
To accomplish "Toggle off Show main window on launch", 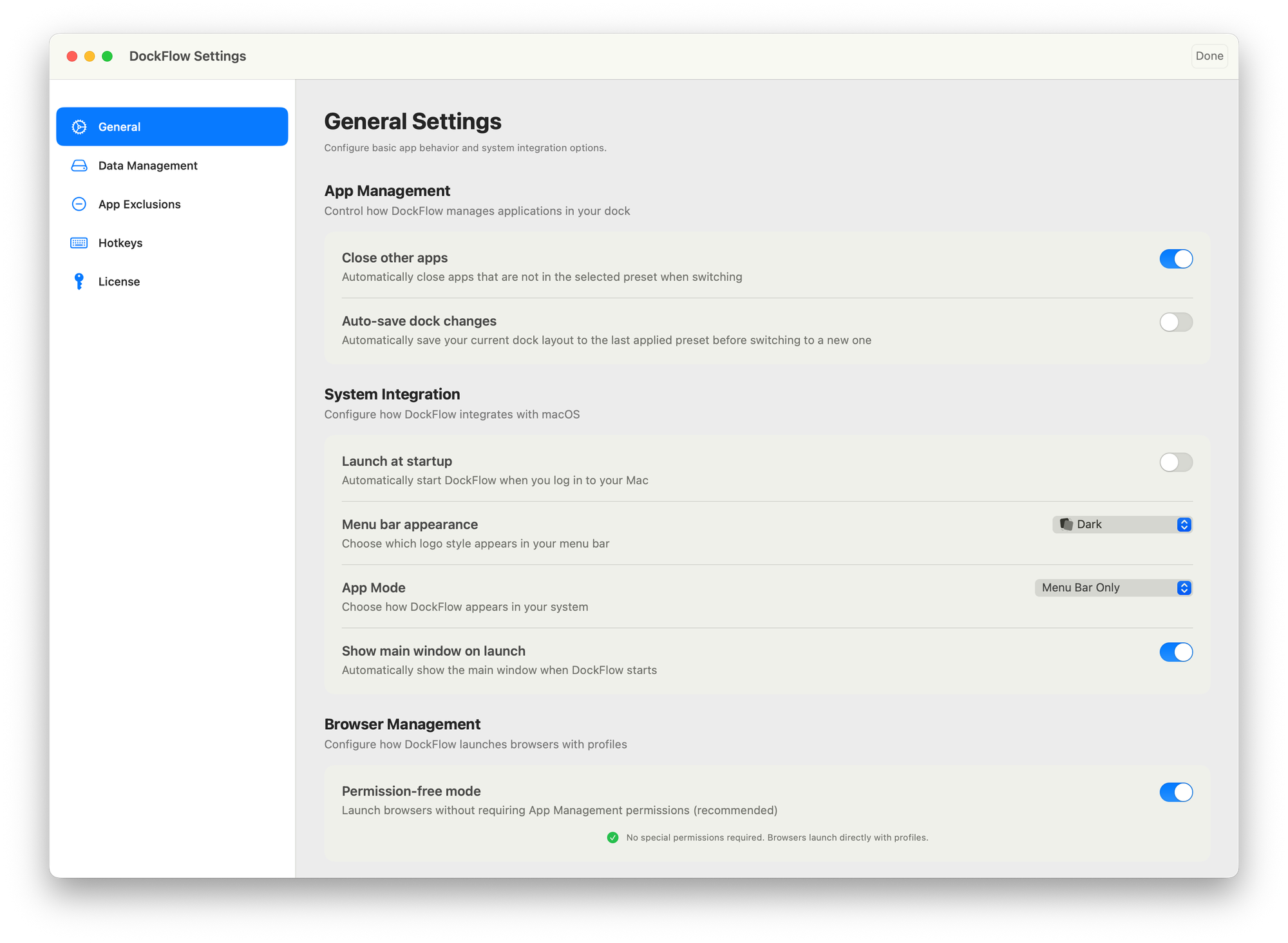I will (x=1176, y=652).
